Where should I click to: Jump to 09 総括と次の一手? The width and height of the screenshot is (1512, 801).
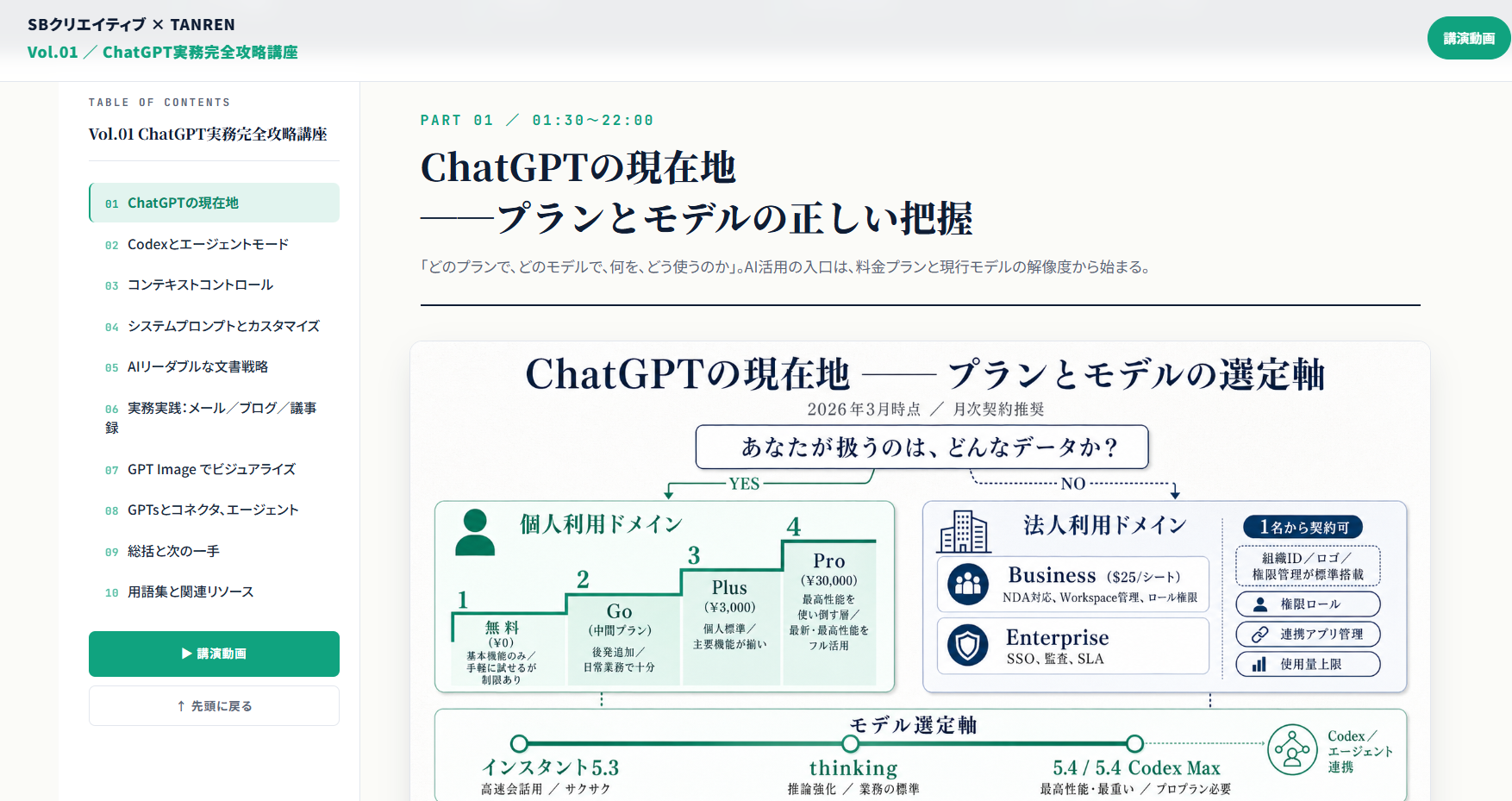(214, 551)
